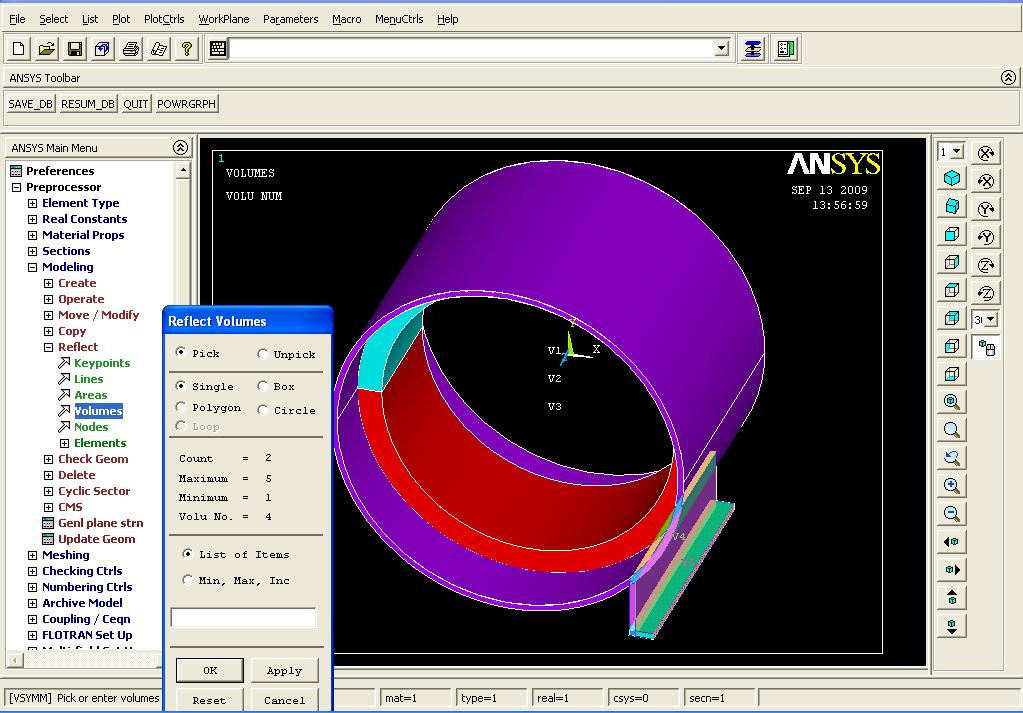Open the window number dropdown showing 1
1023x713 pixels.
point(956,151)
